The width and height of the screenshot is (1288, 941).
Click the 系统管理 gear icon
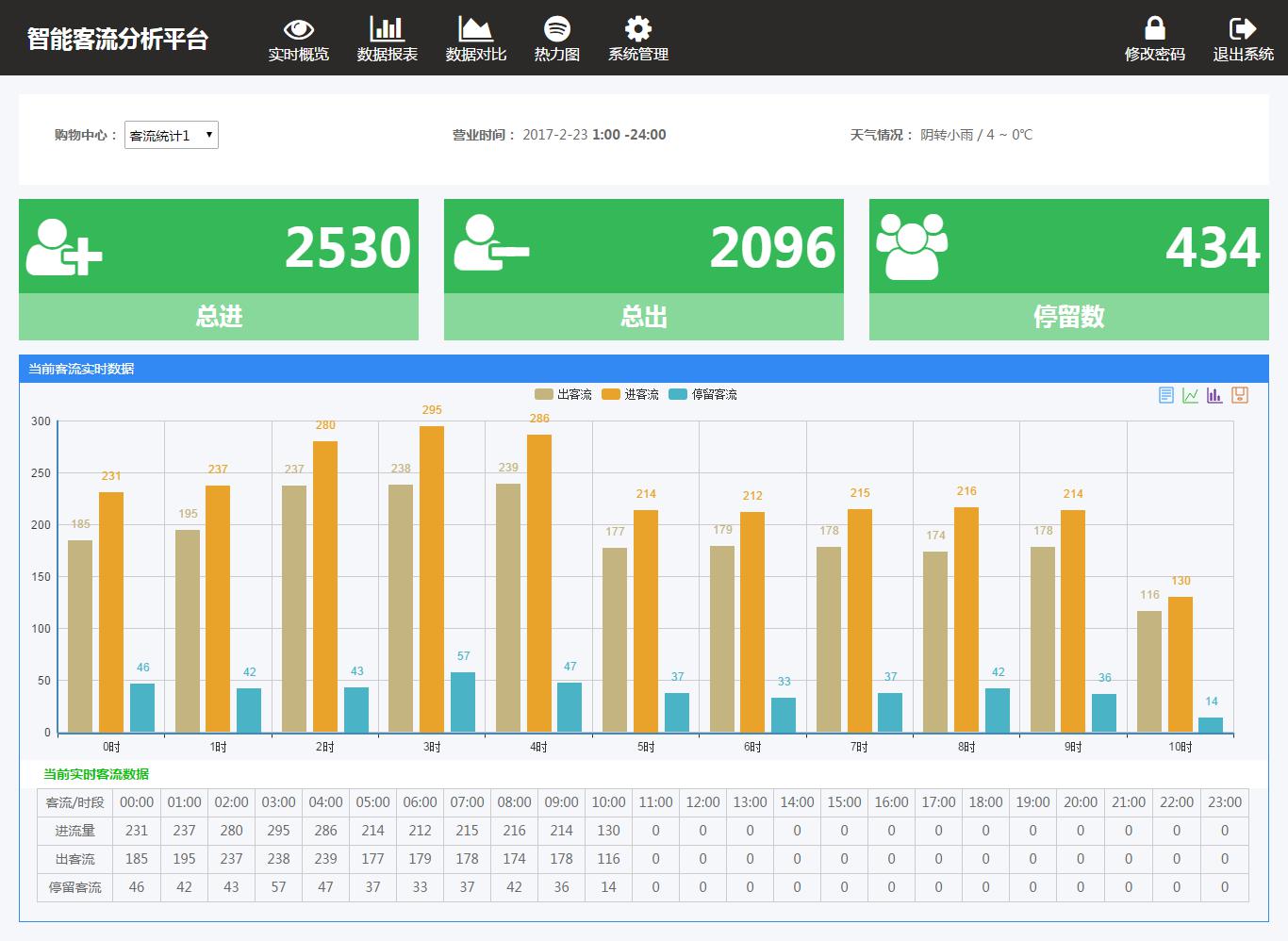pos(638,29)
